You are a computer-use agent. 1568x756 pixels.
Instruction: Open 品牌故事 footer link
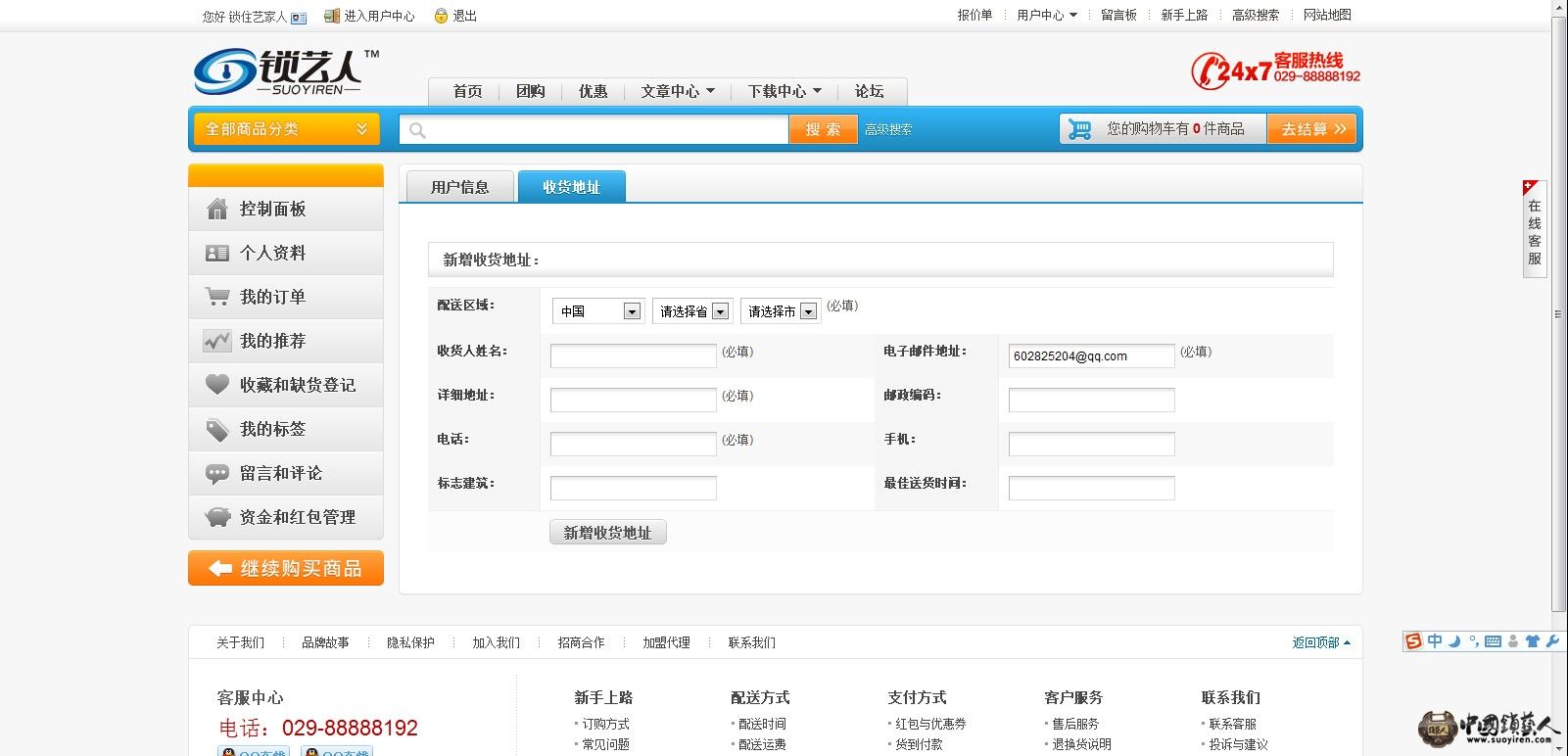[325, 642]
